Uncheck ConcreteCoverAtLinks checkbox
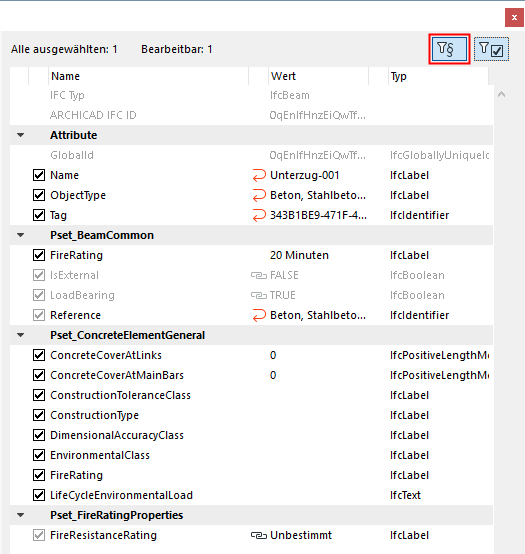This screenshot has height=554, width=525. (39, 355)
